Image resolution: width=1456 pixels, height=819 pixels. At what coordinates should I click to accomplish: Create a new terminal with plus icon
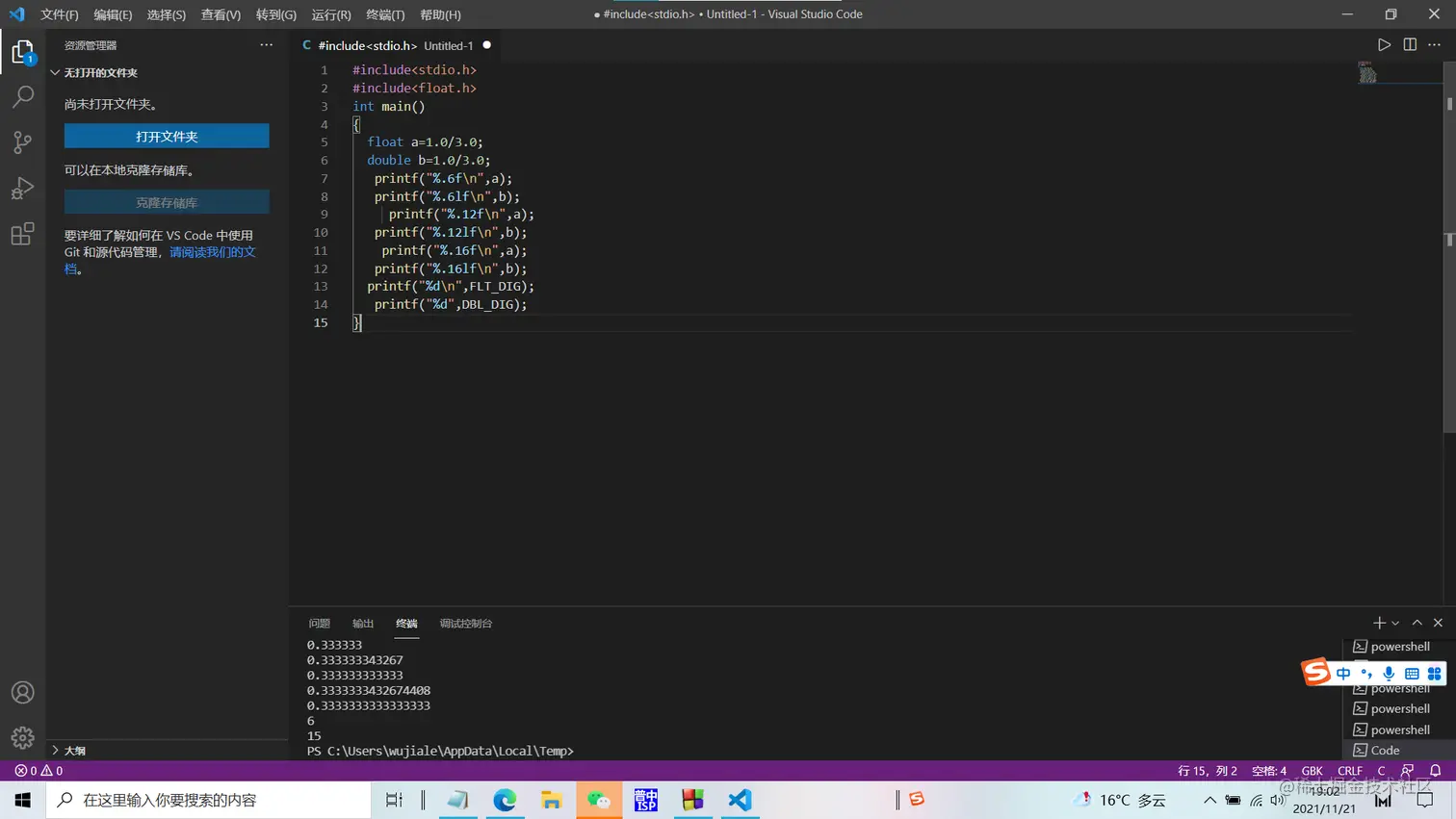pos(1379,623)
